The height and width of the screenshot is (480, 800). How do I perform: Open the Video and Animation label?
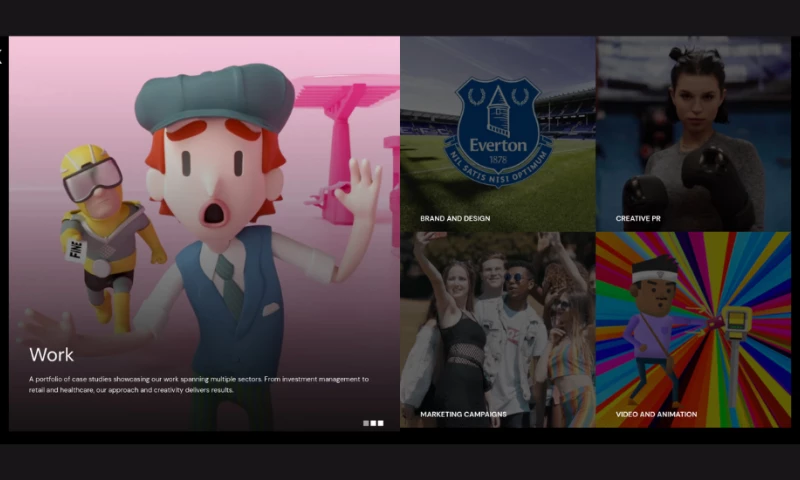point(656,414)
